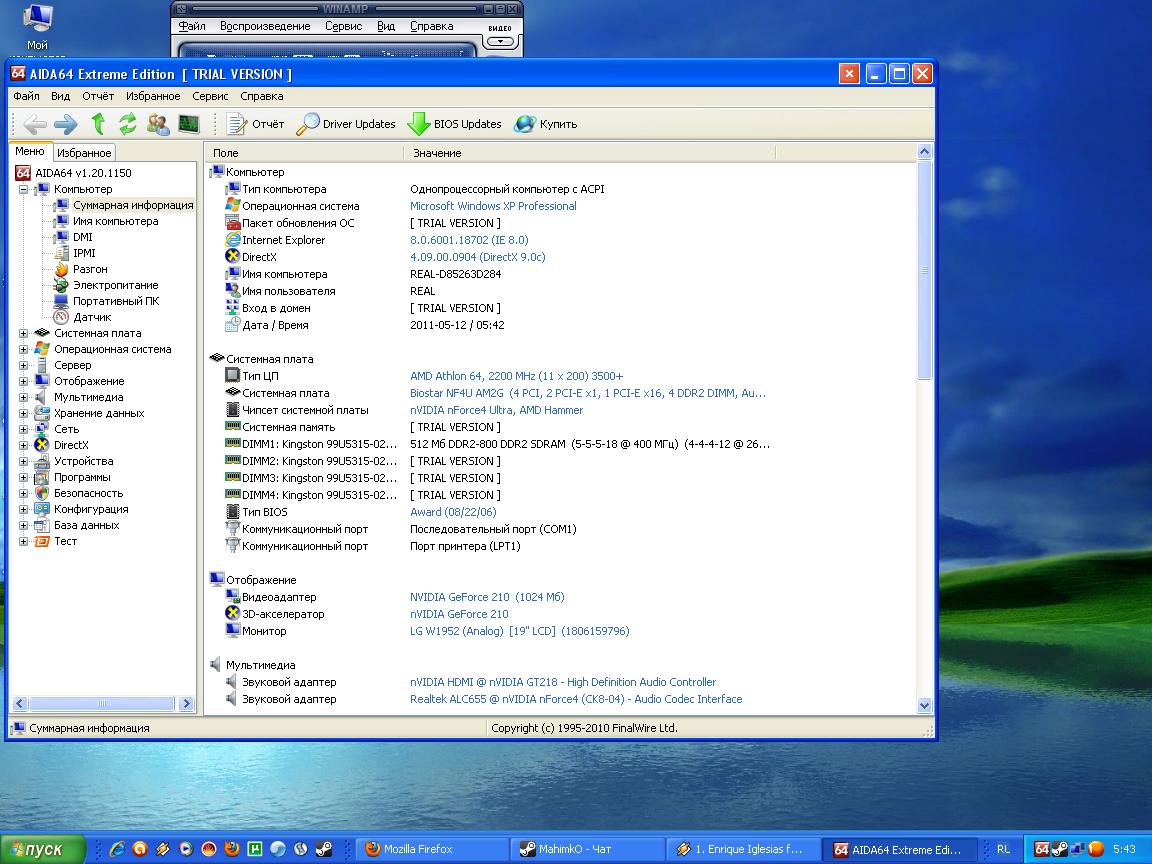Open LG W1952 monitor link
The image size is (1152, 864).
click(519, 631)
